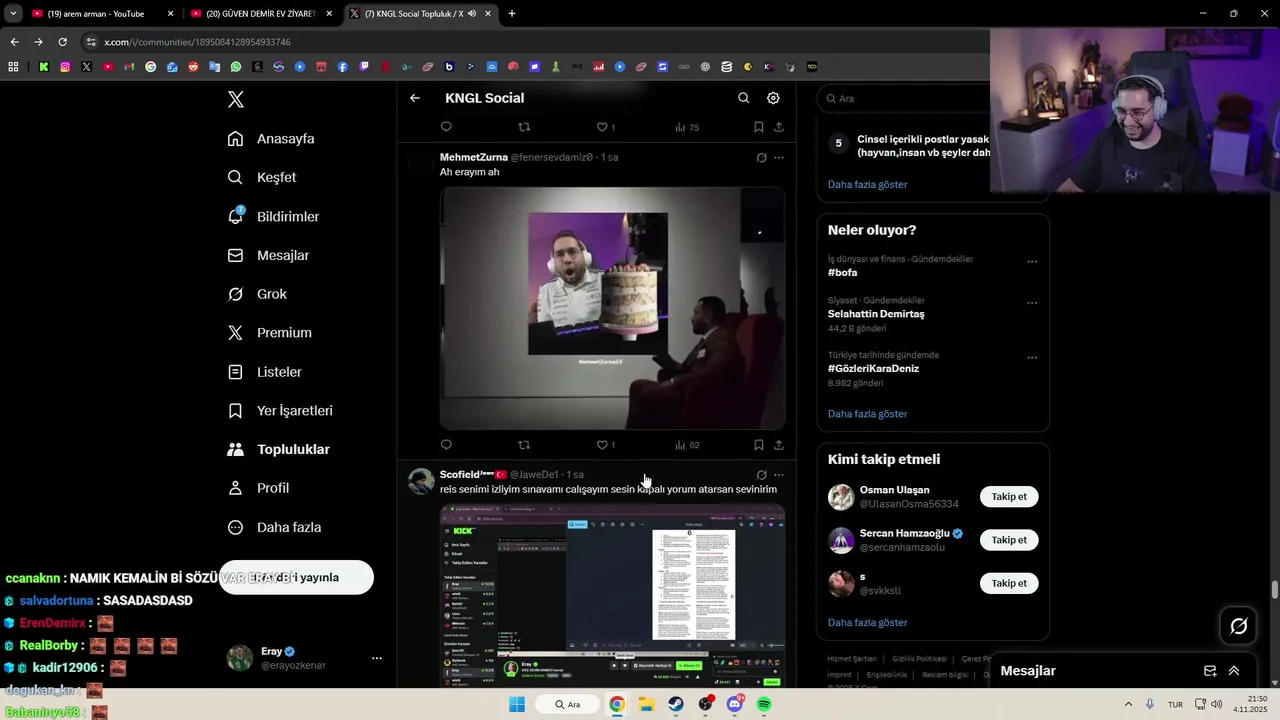Open a new browser tab
This screenshot has height=720, width=1280.
pos(512,14)
